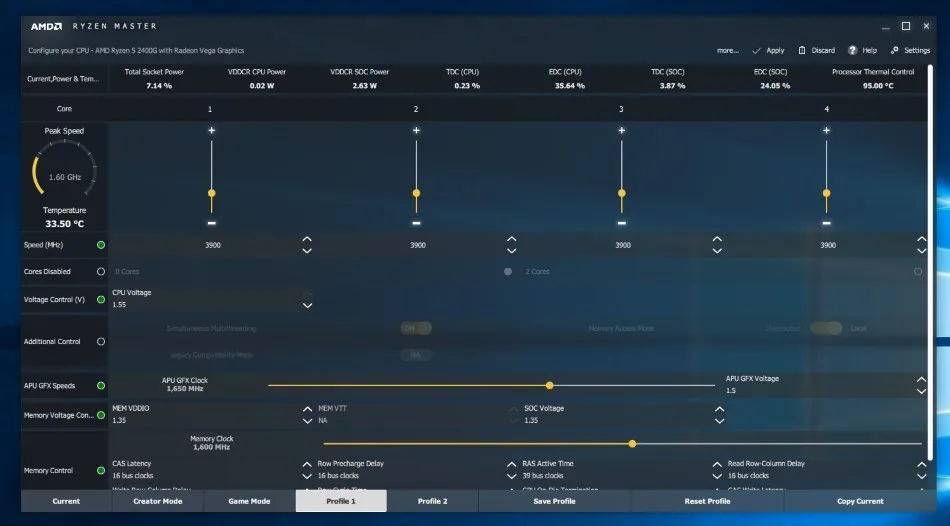Open the more... menu

pyautogui.click(x=728, y=50)
